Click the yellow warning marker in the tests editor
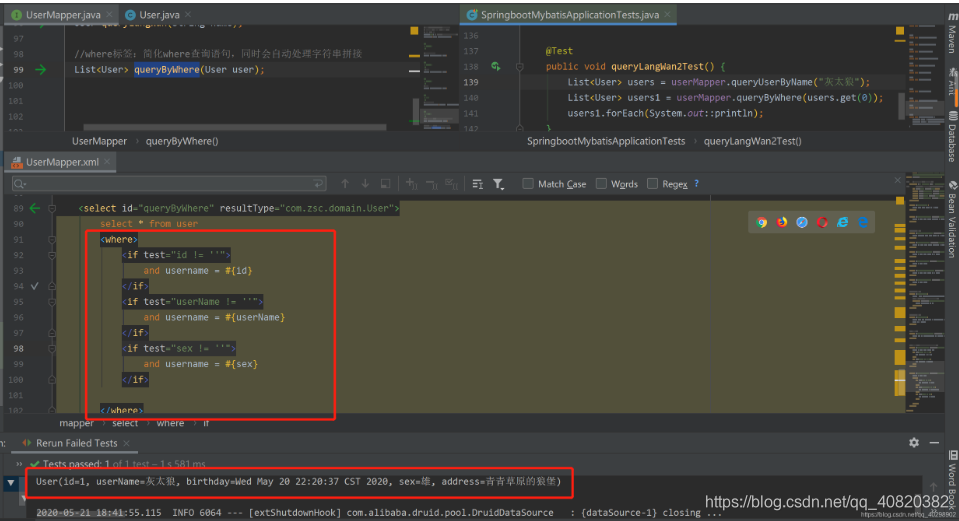The height and width of the screenshot is (521, 959). pyautogui.click(x=900, y=31)
